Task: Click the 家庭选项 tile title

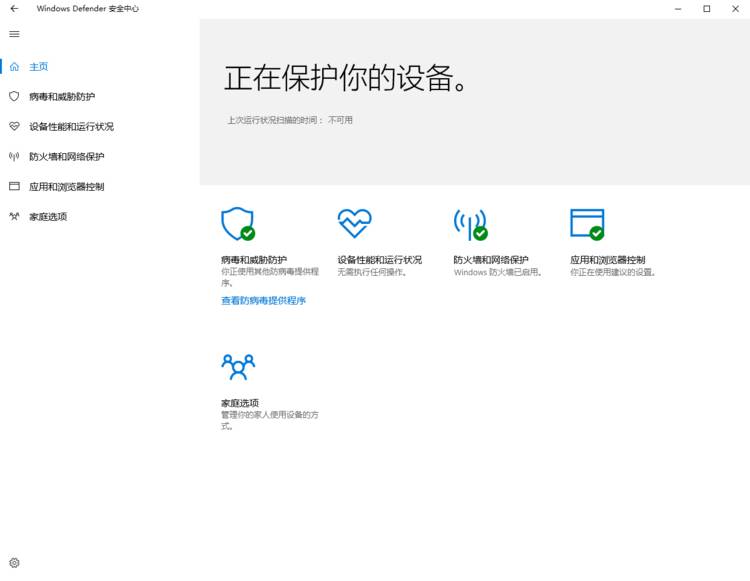Action: [240, 403]
